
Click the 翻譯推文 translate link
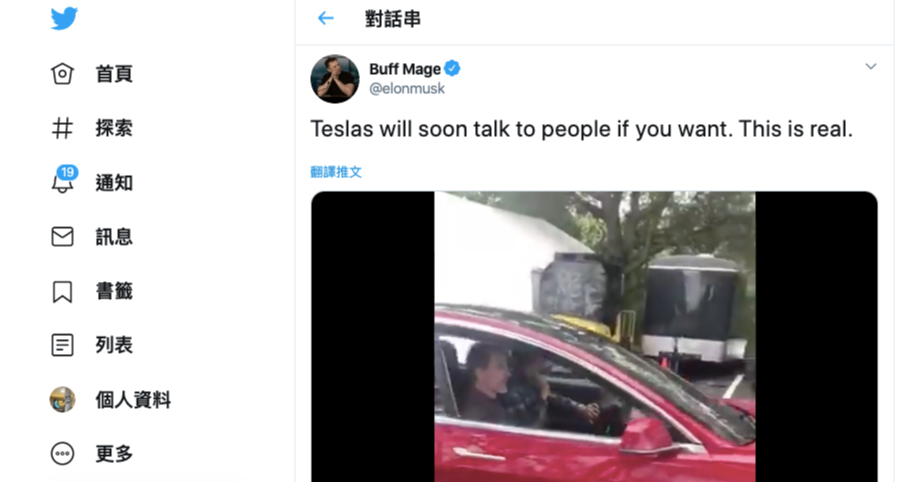(x=336, y=172)
